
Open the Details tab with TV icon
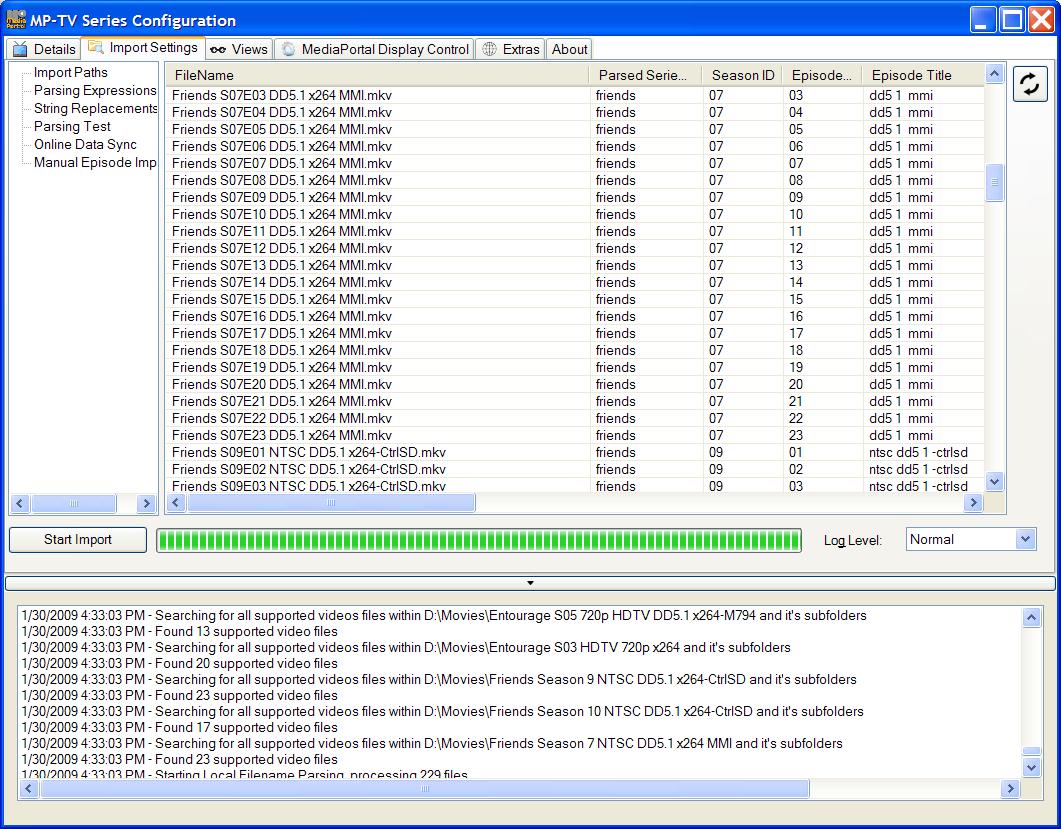point(44,49)
